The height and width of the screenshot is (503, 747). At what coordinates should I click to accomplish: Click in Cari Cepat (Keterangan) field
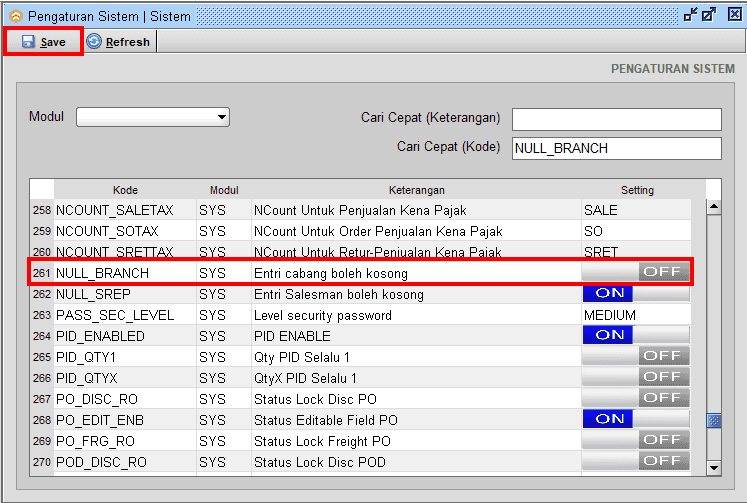click(x=616, y=120)
